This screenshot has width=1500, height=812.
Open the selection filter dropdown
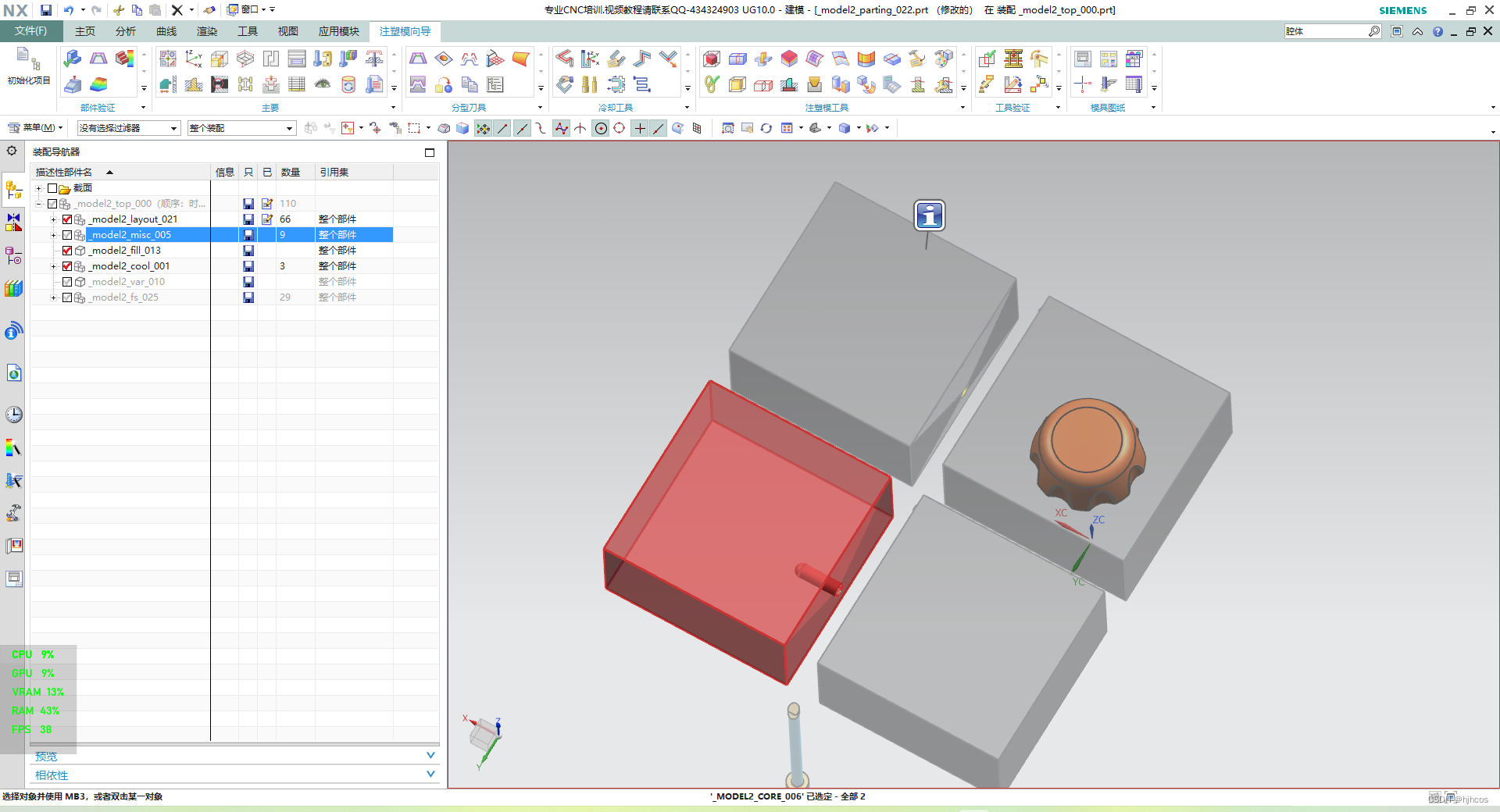coord(129,128)
